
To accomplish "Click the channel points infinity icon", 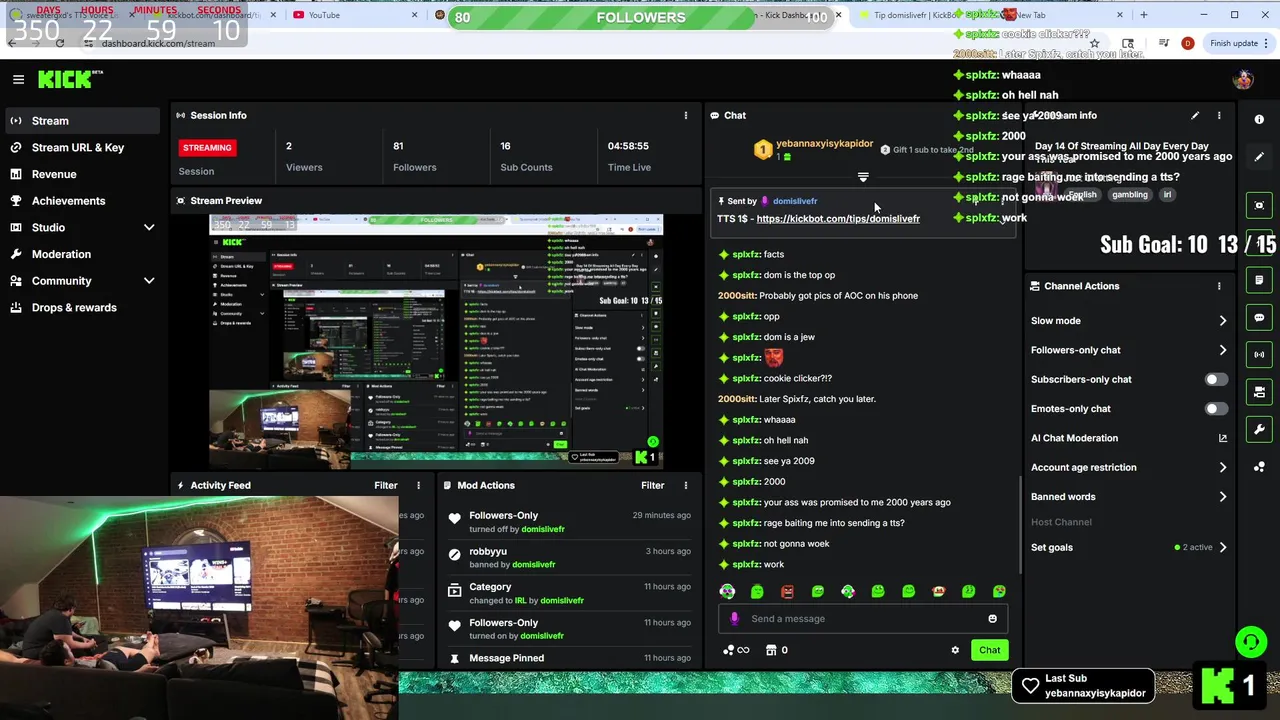I will point(736,650).
